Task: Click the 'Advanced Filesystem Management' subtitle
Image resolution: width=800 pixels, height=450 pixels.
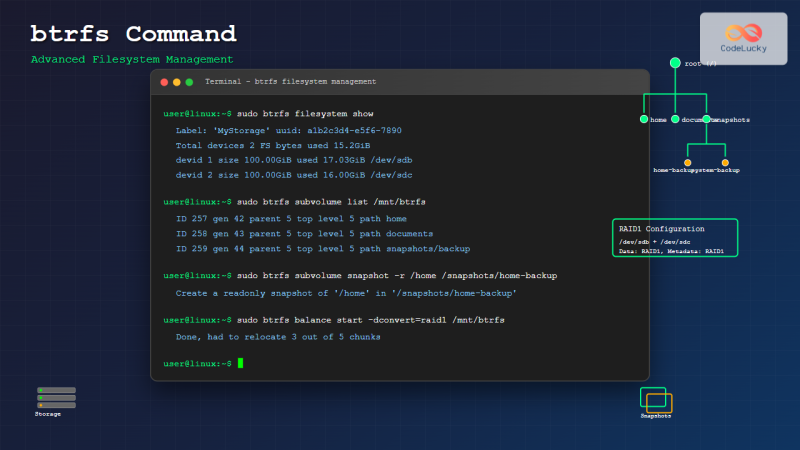Action: [x=138, y=60]
